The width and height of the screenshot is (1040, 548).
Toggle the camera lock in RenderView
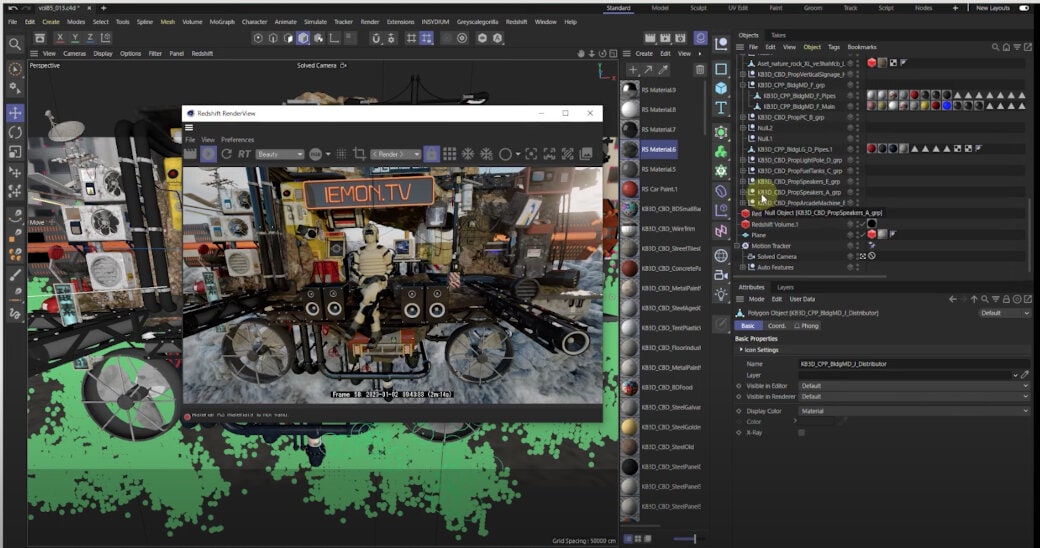[x=431, y=154]
